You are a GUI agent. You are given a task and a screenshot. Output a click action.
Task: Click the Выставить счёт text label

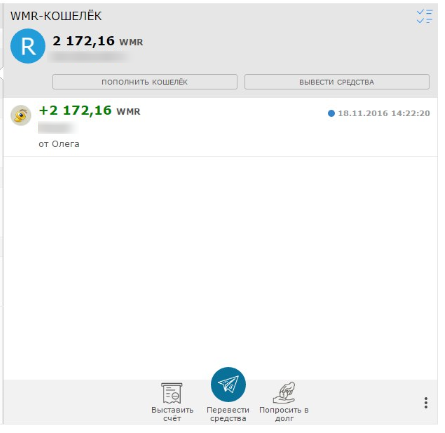pyautogui.click(x=172, y=414)
